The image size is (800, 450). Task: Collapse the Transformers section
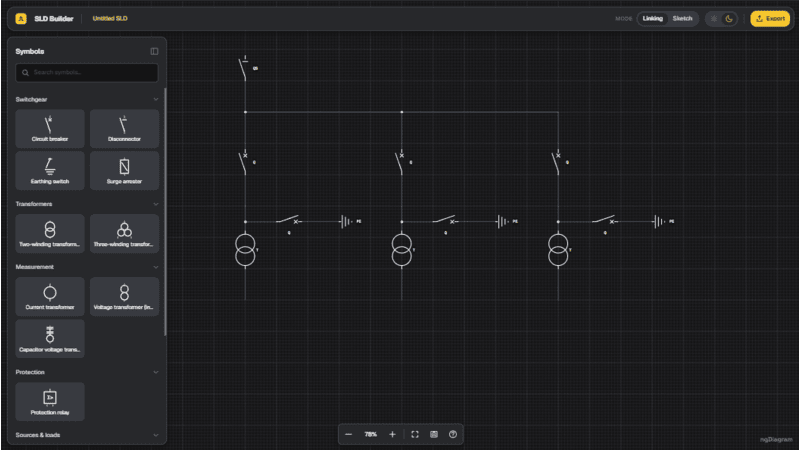point(156,204)
